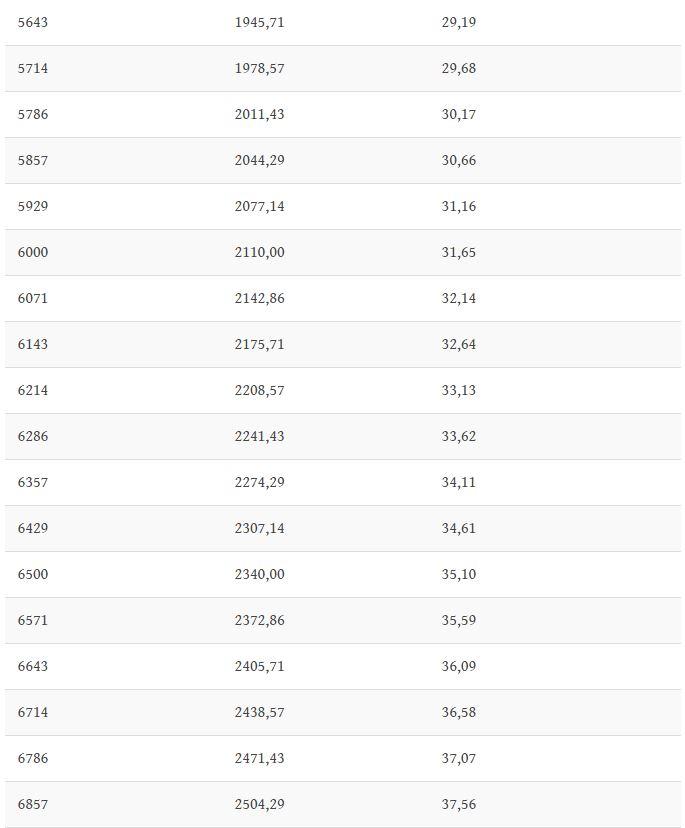
Task: Select the 6357 table entry
Action: tap(33, 482)
